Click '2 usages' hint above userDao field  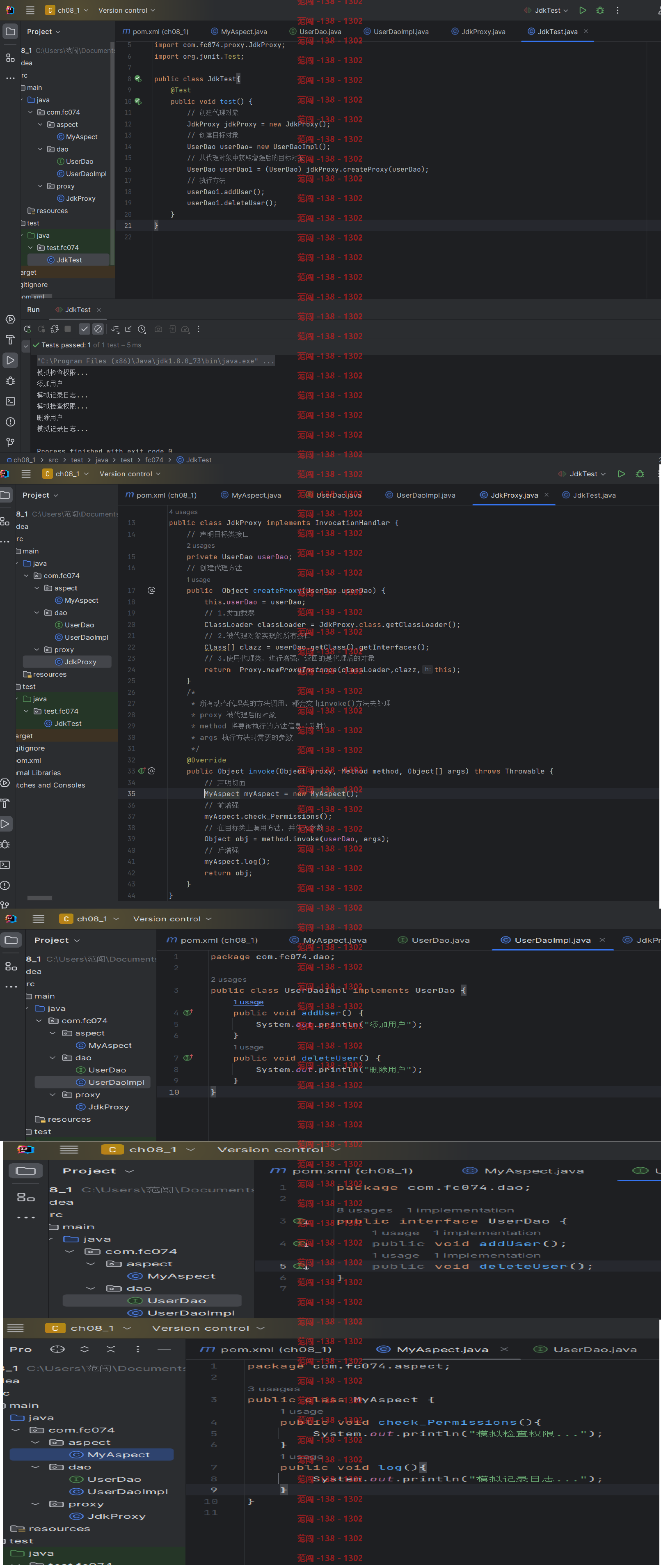point(201,545)
